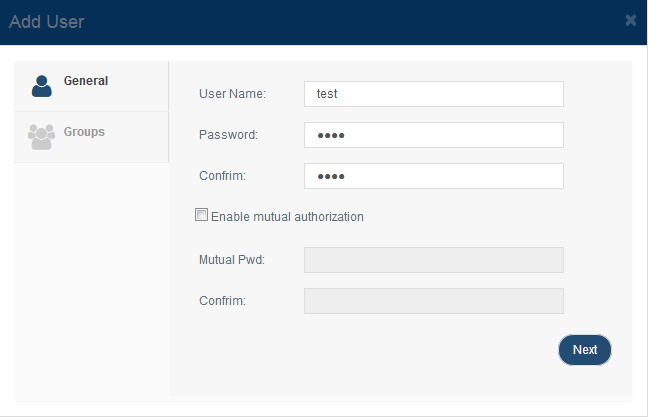Viewport: 648px width, 417px height.
Task: Click the Confrim field below Password
Action: point(434,176)
